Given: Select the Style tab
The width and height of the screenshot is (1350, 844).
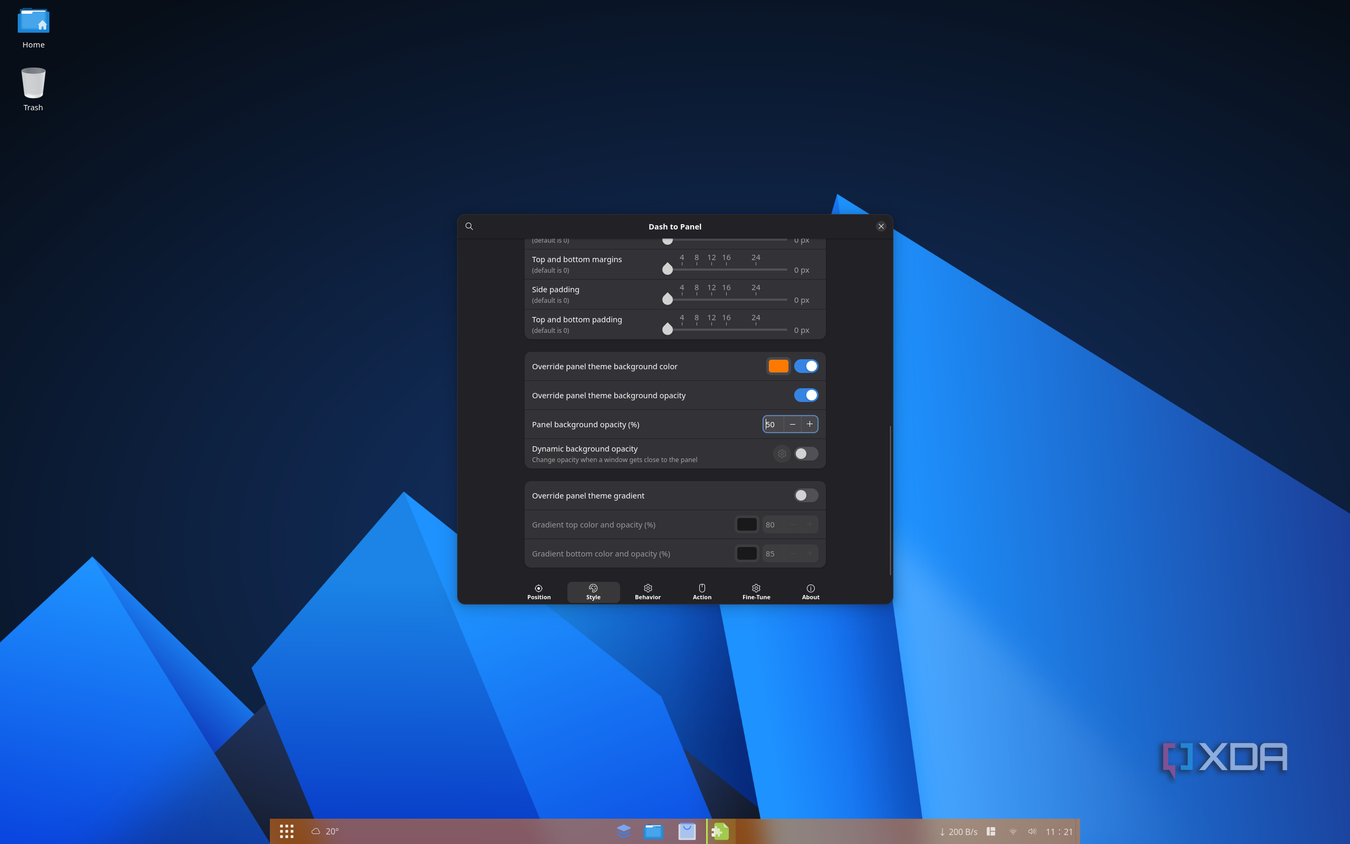Looking at the screenshot, I should coord(593,592).
